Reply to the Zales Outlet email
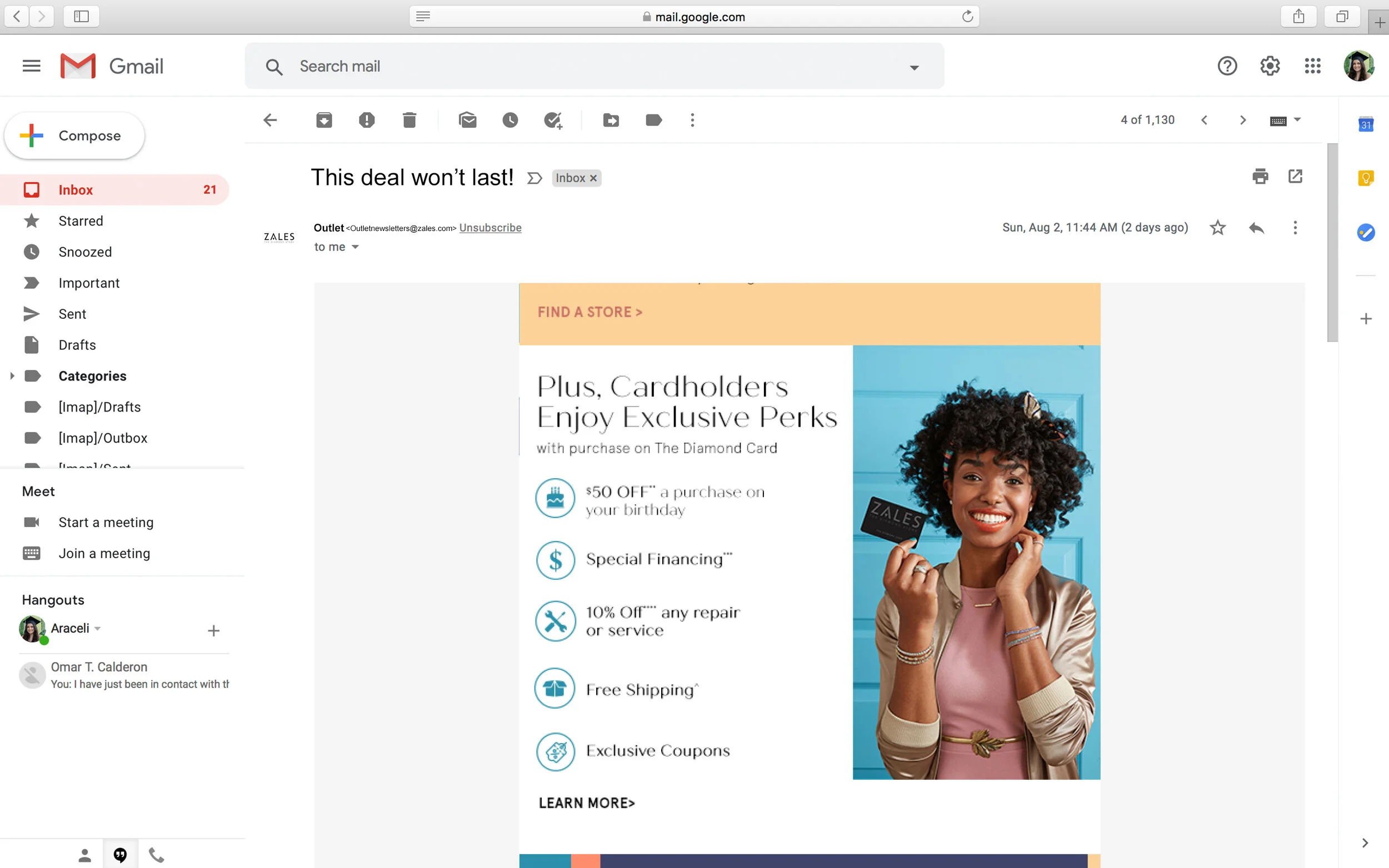This screenshot has width=1389, height=868. pyautogui.click(x=1256, y=228)
